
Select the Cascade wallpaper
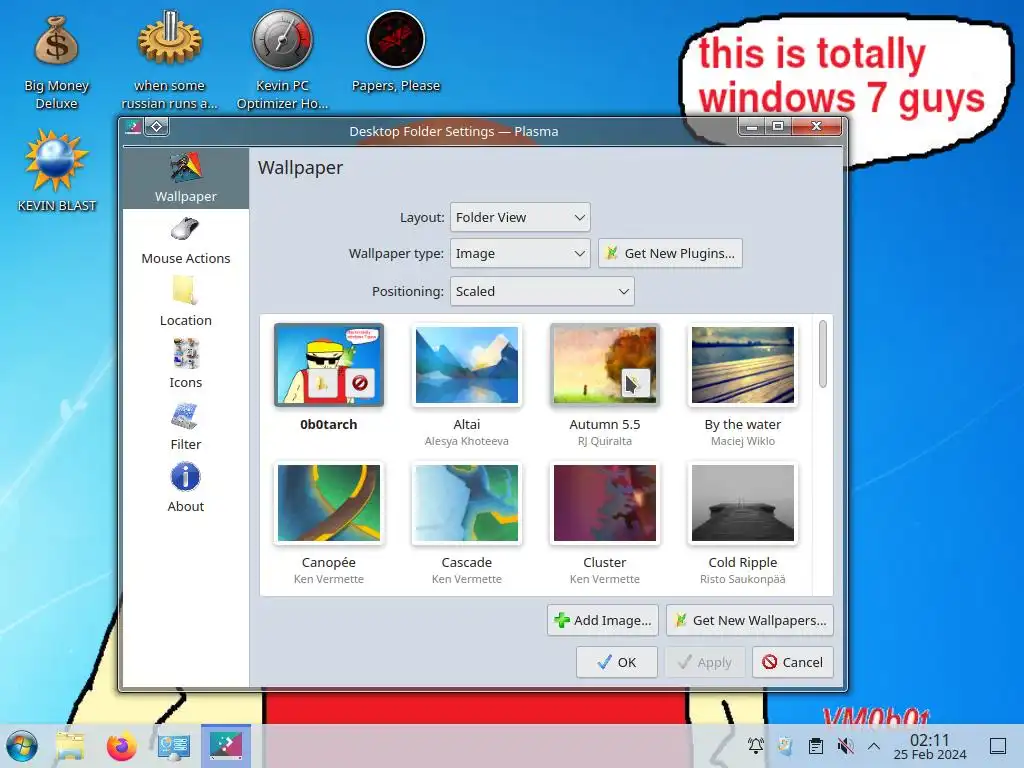466,503
